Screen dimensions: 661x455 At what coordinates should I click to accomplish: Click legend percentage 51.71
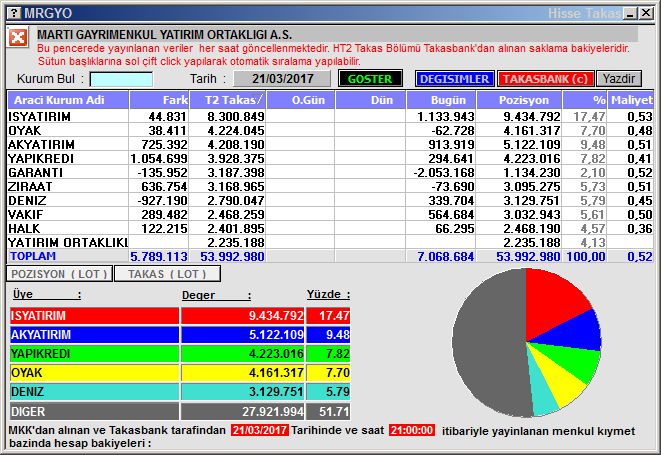334,412
